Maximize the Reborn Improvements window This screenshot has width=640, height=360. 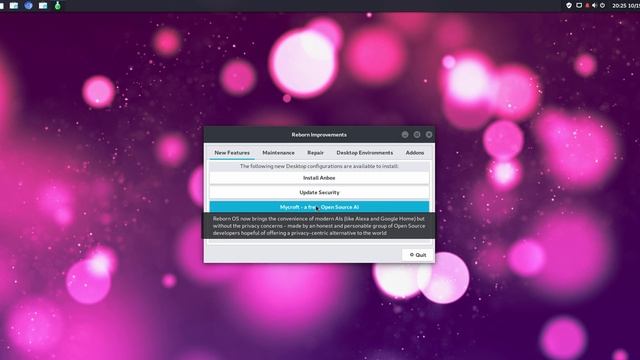click(x=417, y=135)
